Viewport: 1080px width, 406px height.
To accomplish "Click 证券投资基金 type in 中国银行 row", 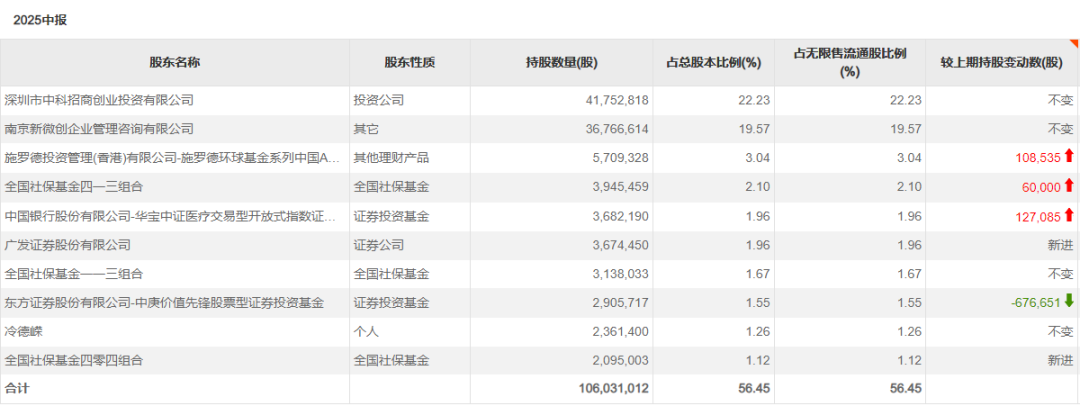I will (391, 216).
